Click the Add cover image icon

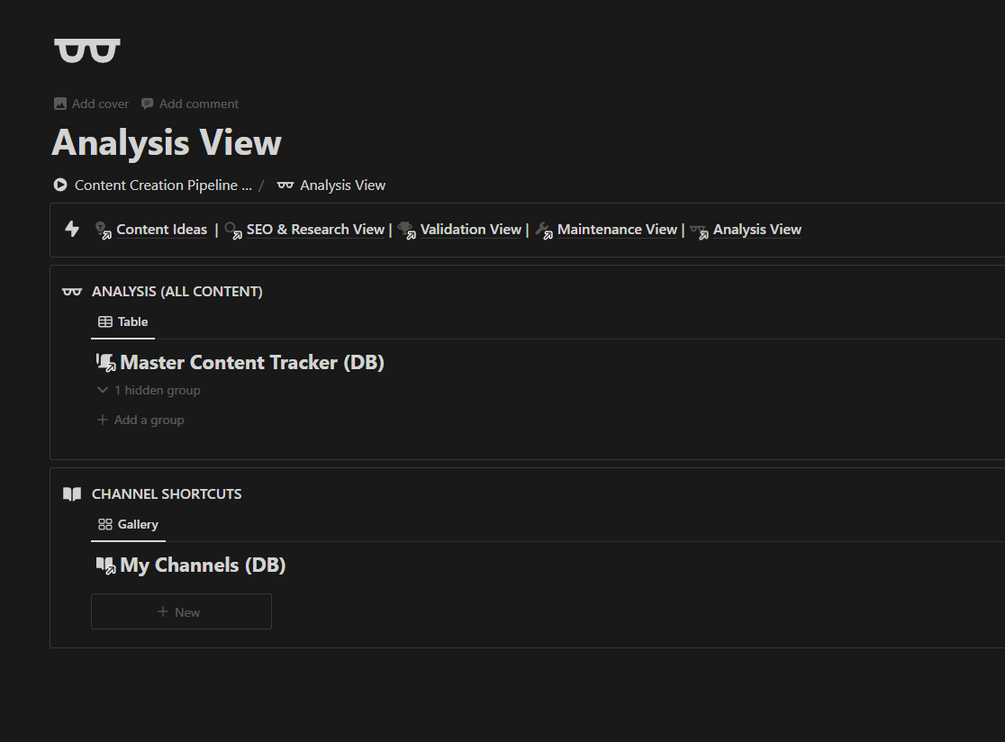pyautogui.click(x=60, y=104)
